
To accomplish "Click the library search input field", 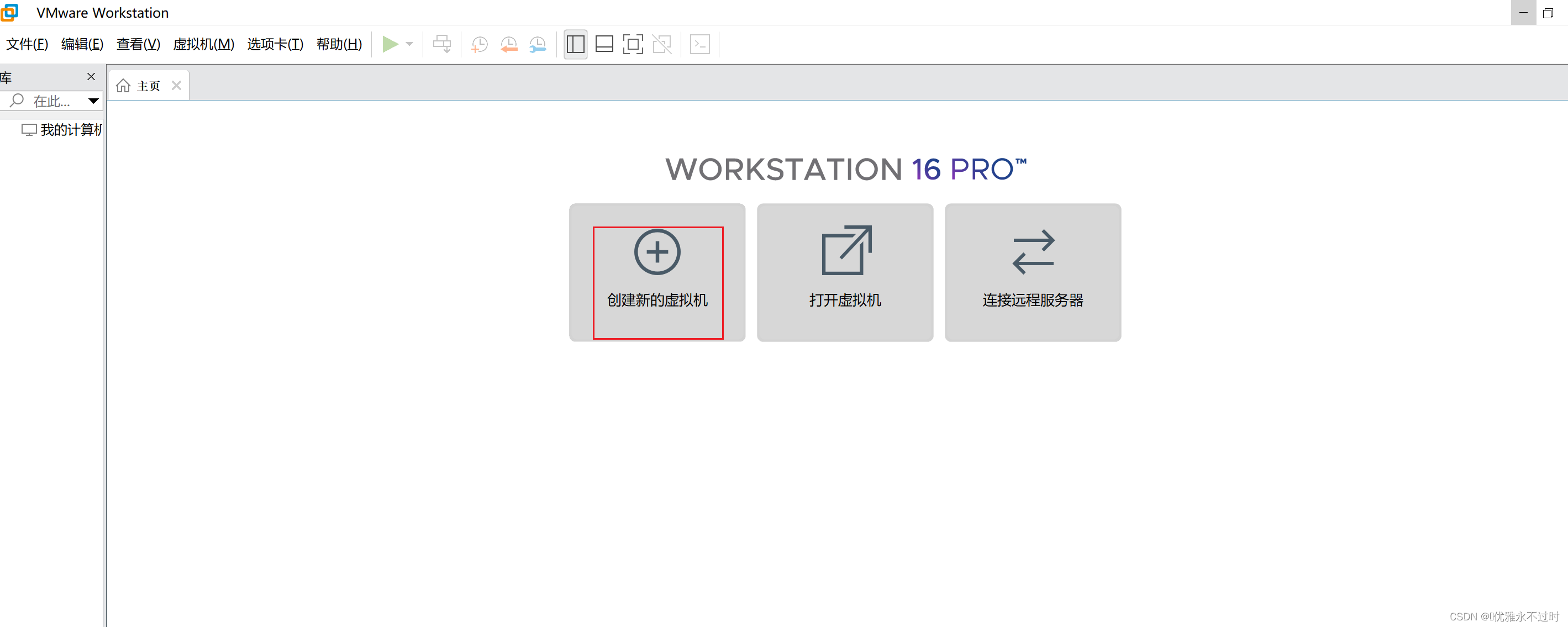I will coord(52,101).
